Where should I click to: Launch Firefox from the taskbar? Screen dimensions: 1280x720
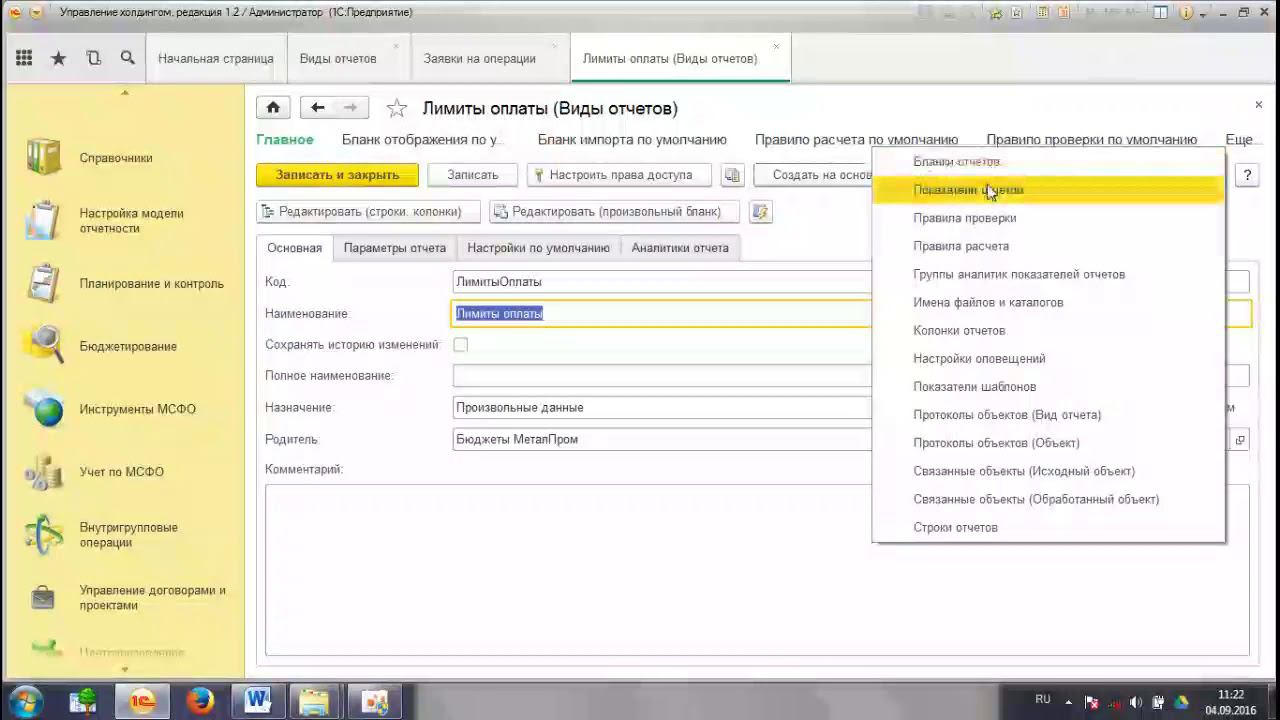coord(200,701)
